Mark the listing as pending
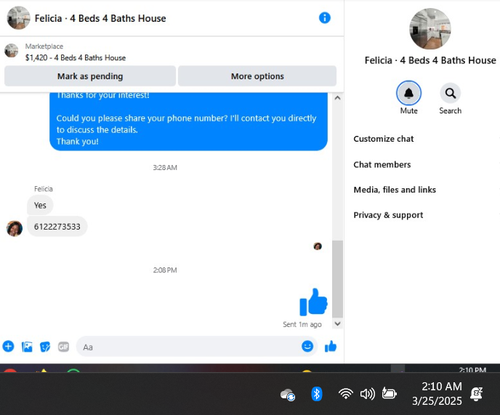This screenshot has width=500, height=415. coord(90,76)
